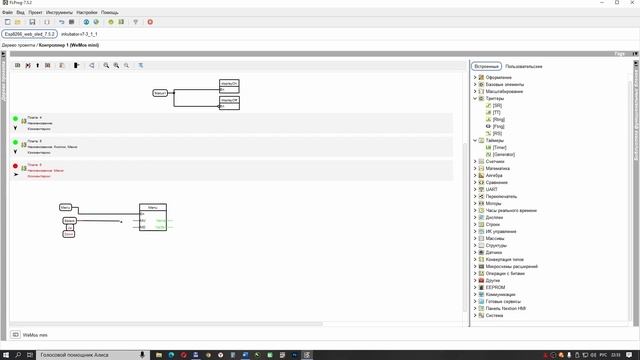Expand the UART category in library tree

475,189
